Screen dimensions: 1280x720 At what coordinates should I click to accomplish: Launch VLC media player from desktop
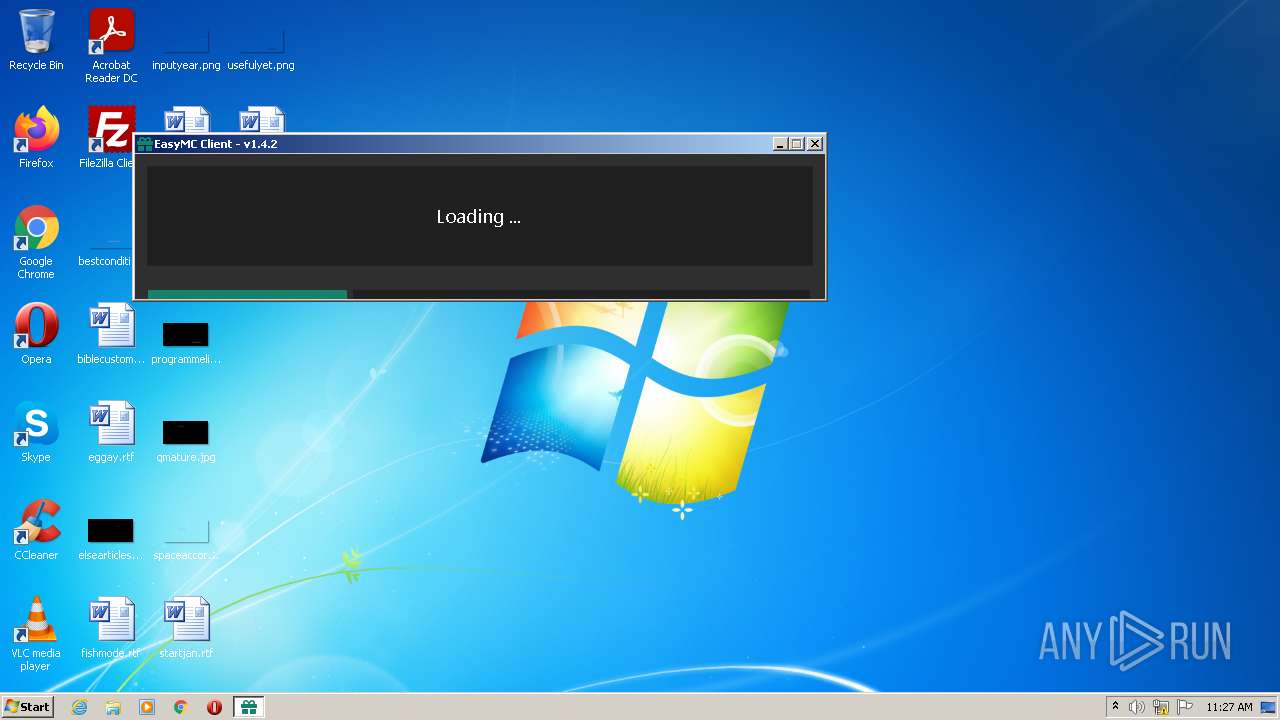point(36,634)
